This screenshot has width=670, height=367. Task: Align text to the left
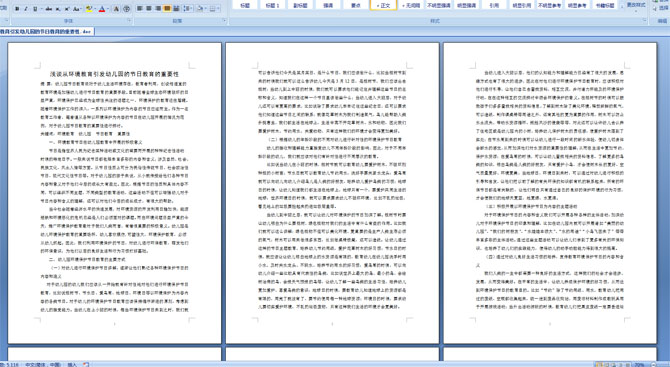pyautogui.click(x=140, y=9)
